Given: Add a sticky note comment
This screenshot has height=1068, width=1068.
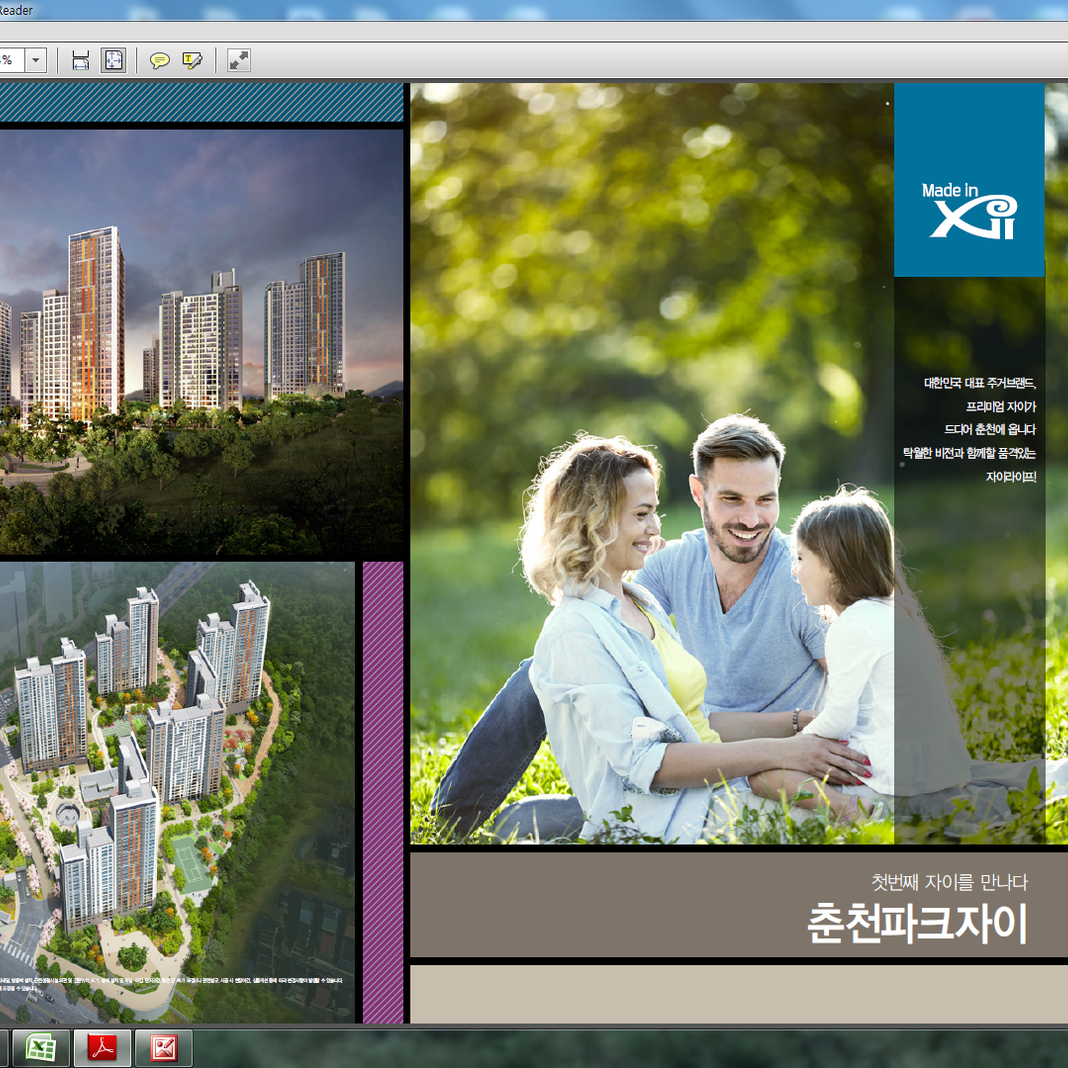Looking at the screenshot, I should tap(159, 61).
